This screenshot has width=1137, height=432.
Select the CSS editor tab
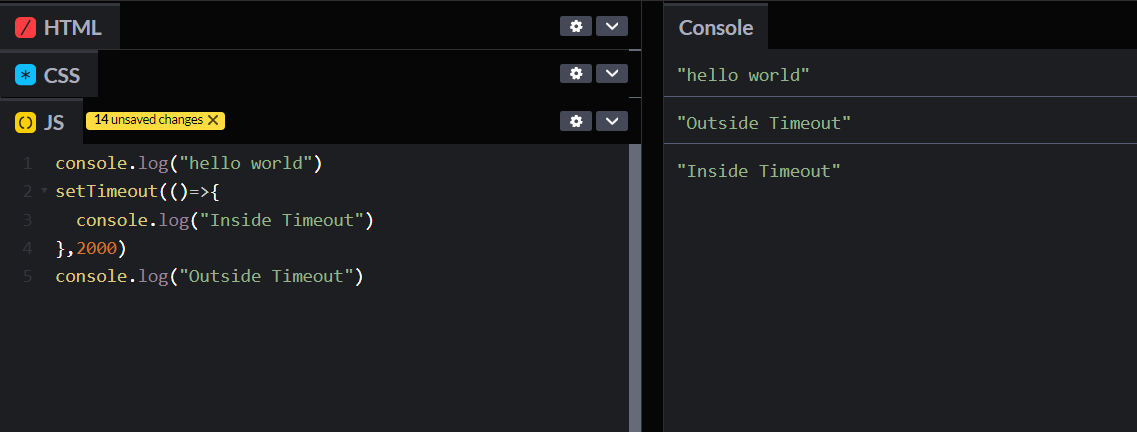tap(61, 75)
